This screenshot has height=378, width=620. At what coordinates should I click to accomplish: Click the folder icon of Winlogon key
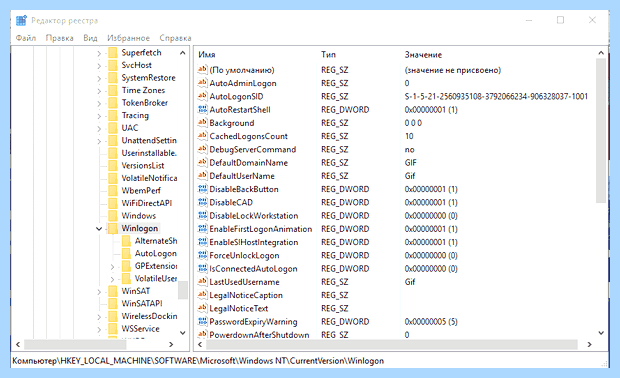coord(113,228)
